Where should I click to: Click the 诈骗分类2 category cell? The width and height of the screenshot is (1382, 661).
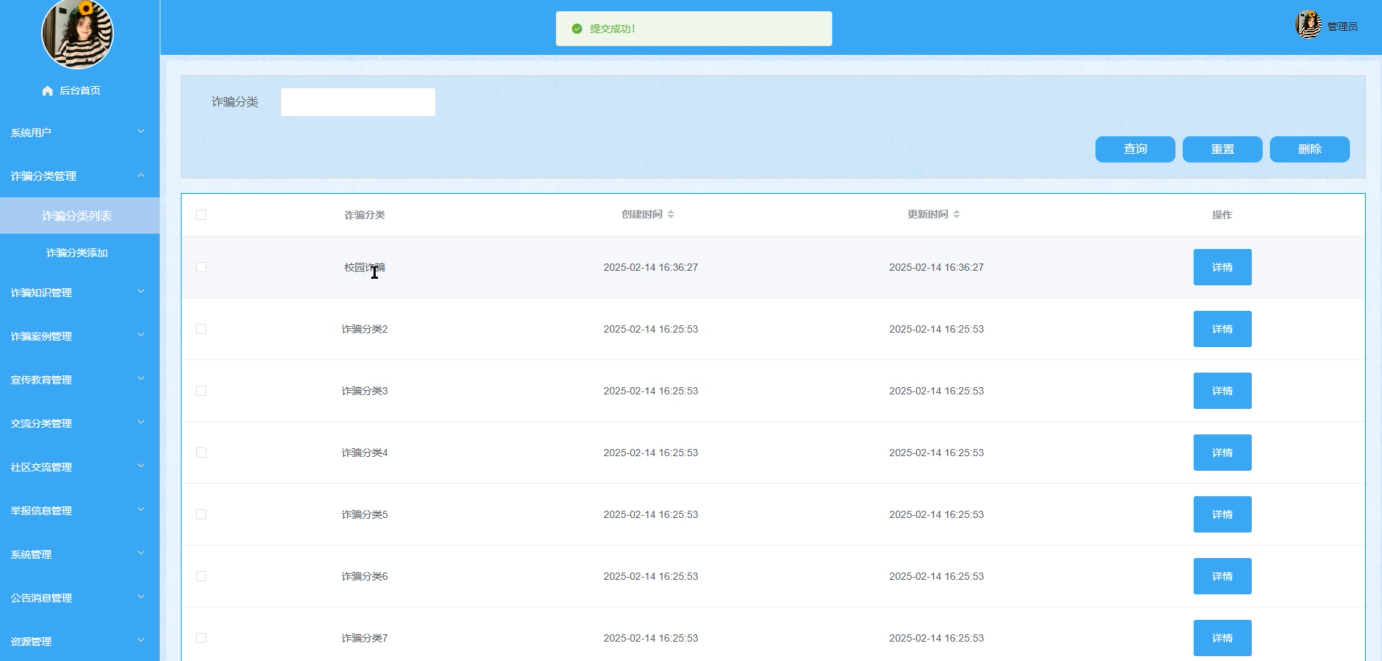click(365, 329)
